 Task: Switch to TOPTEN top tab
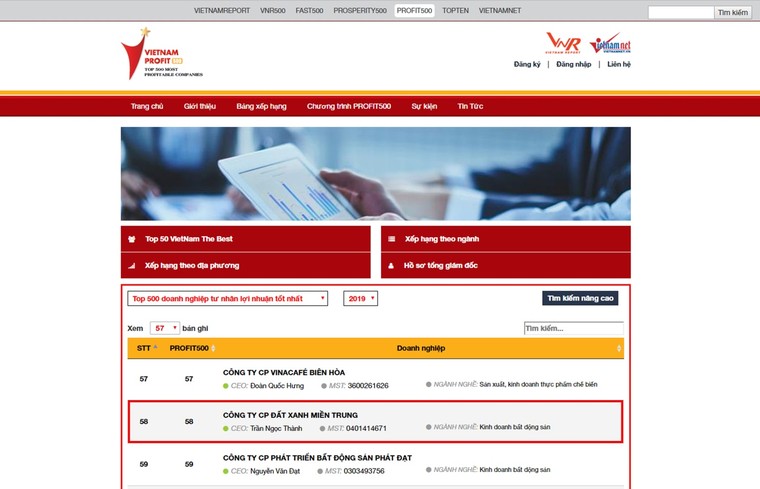tap(455, 11)
